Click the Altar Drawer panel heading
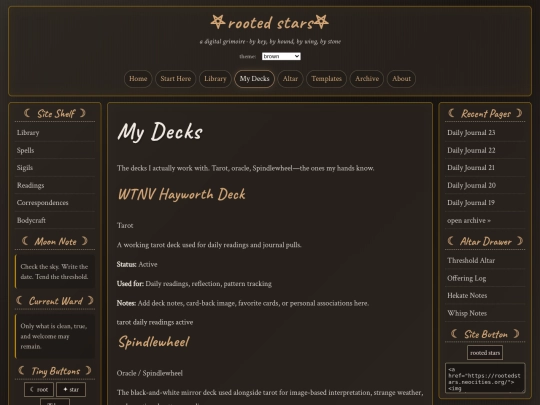540x405 pixels. [485, 241]
